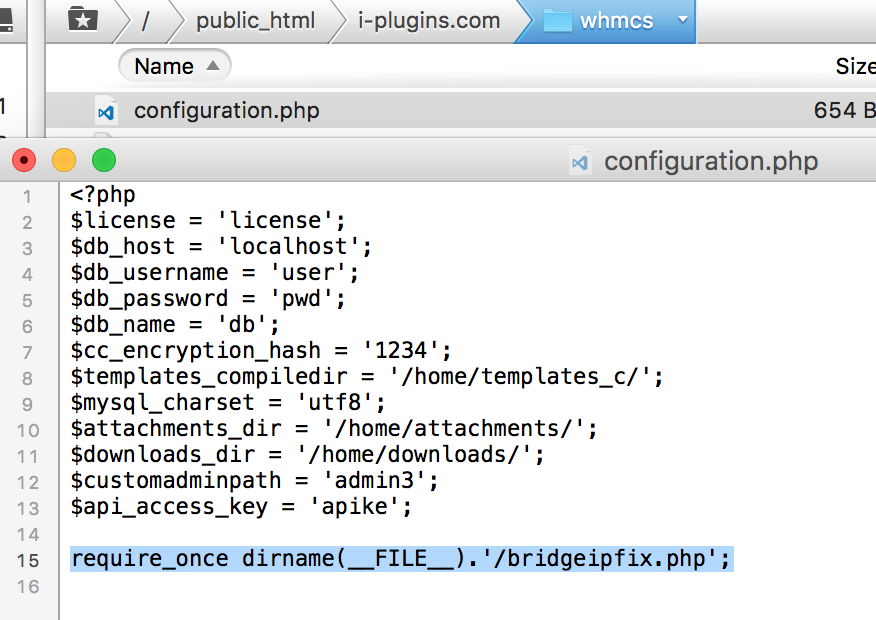The height and width of the screenshot is (620, 876).
Task: Place cursor on the $db_password line
Action: (208, 299)
